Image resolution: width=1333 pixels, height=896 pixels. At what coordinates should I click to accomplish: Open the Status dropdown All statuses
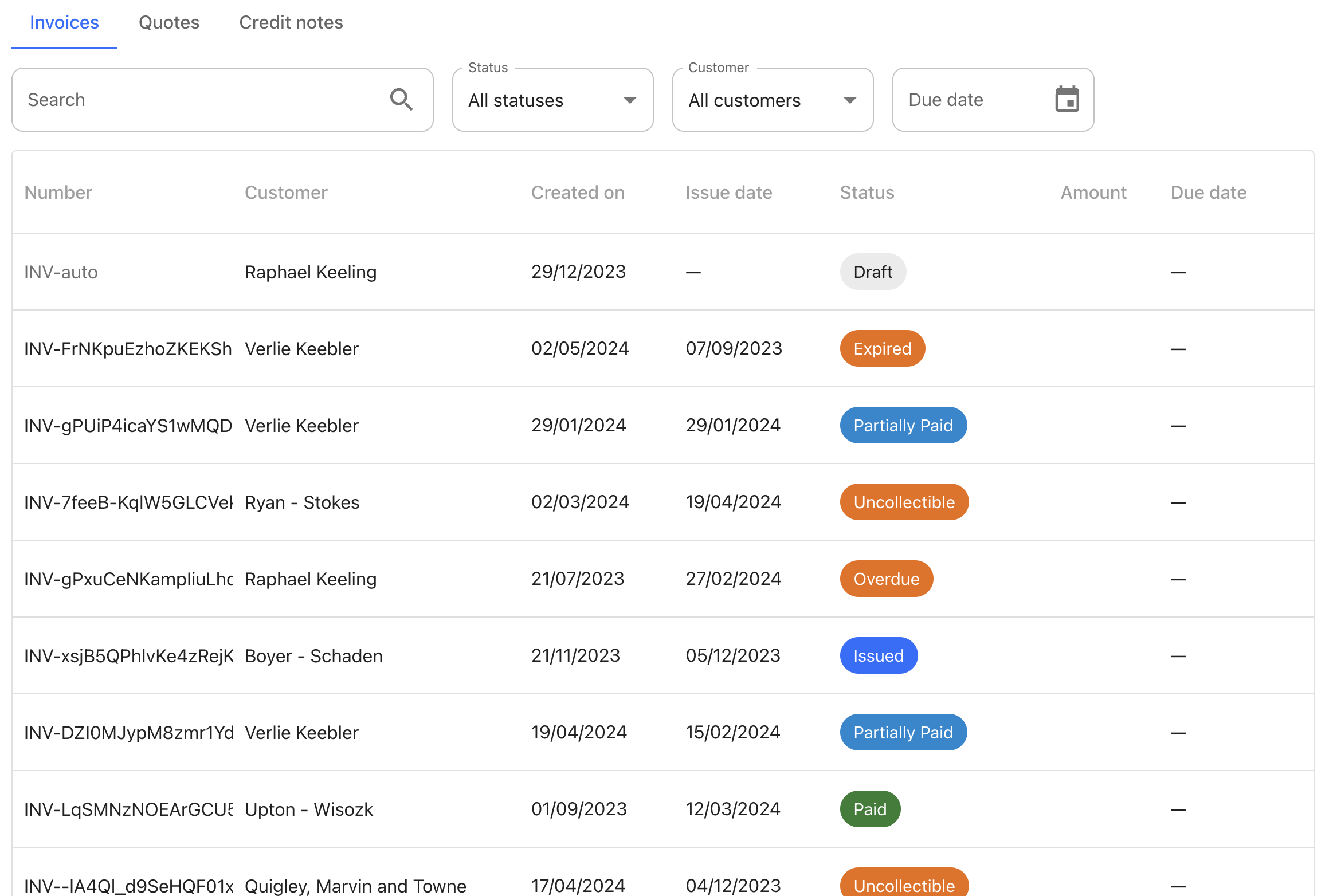[552, 100]
